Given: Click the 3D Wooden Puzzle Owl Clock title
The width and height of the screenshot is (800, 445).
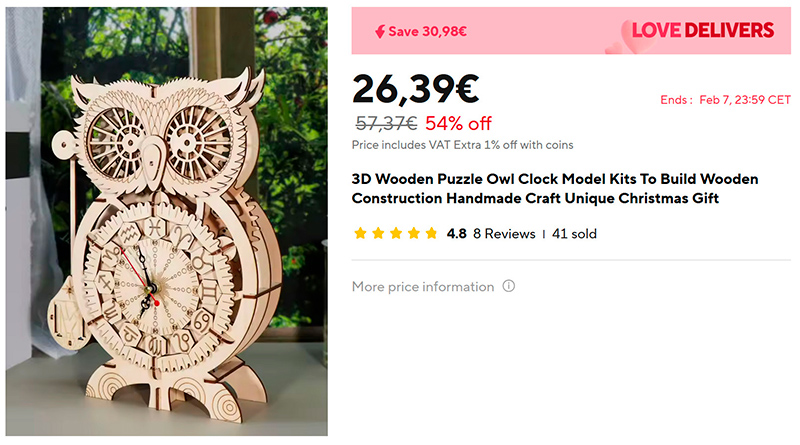Looking at the screenshot, I should (555, 189).
